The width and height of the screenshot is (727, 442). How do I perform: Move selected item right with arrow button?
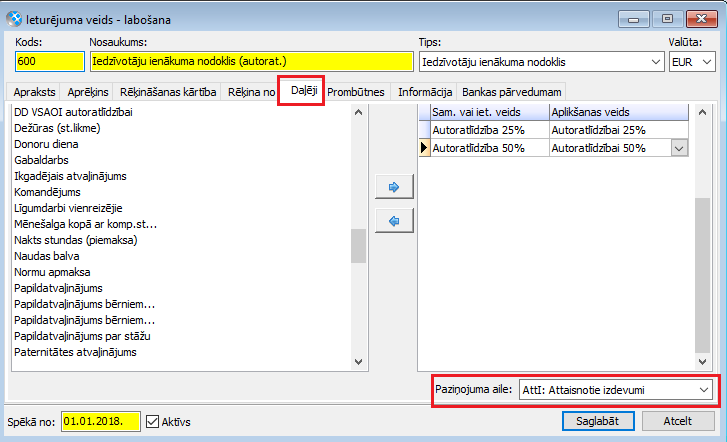394,187
